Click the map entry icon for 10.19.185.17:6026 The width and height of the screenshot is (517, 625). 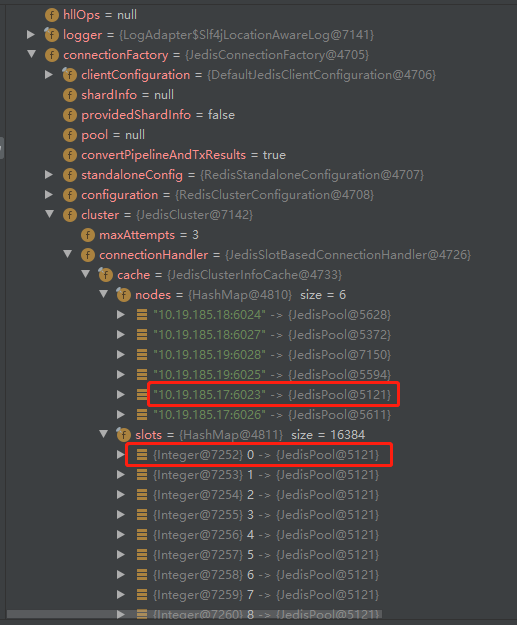[142, 415]
